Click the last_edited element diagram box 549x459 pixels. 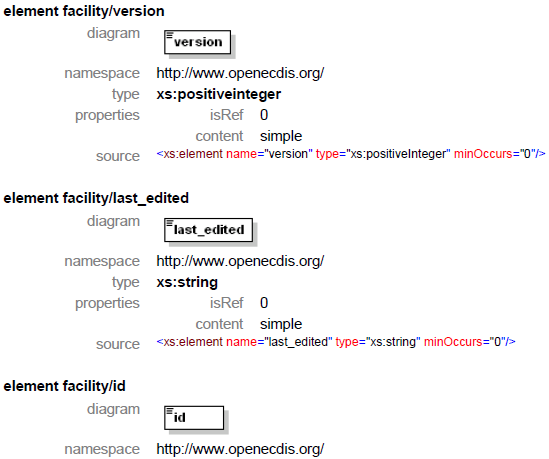(208, 230)
